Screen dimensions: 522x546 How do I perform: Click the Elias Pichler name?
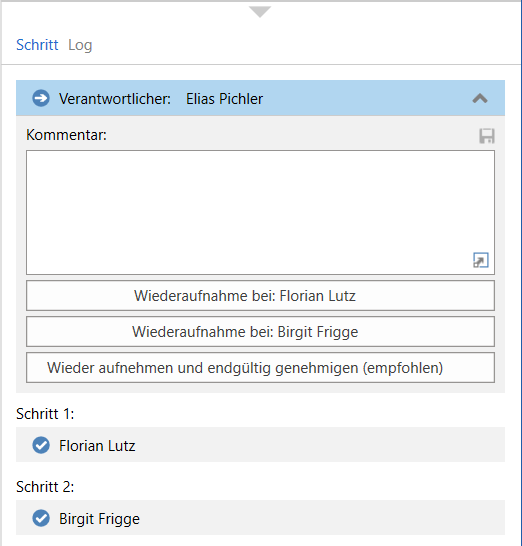click(224, 99)
